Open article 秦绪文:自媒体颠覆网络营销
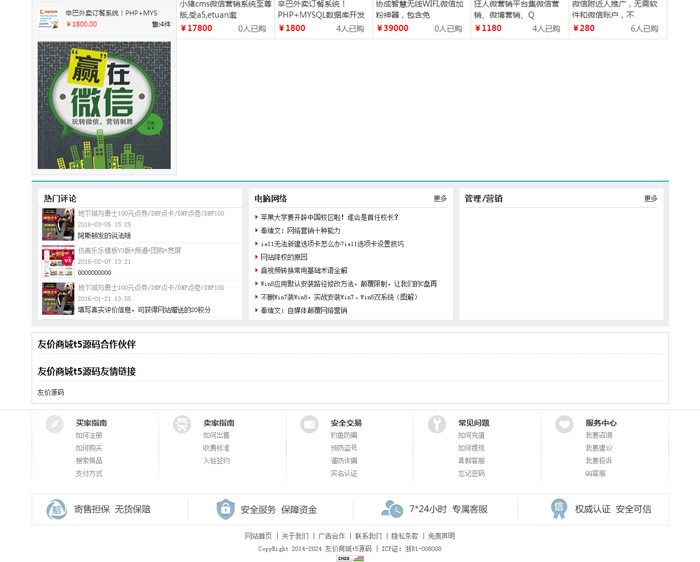The width and height of the screenshot is (700, 562). 304,310
